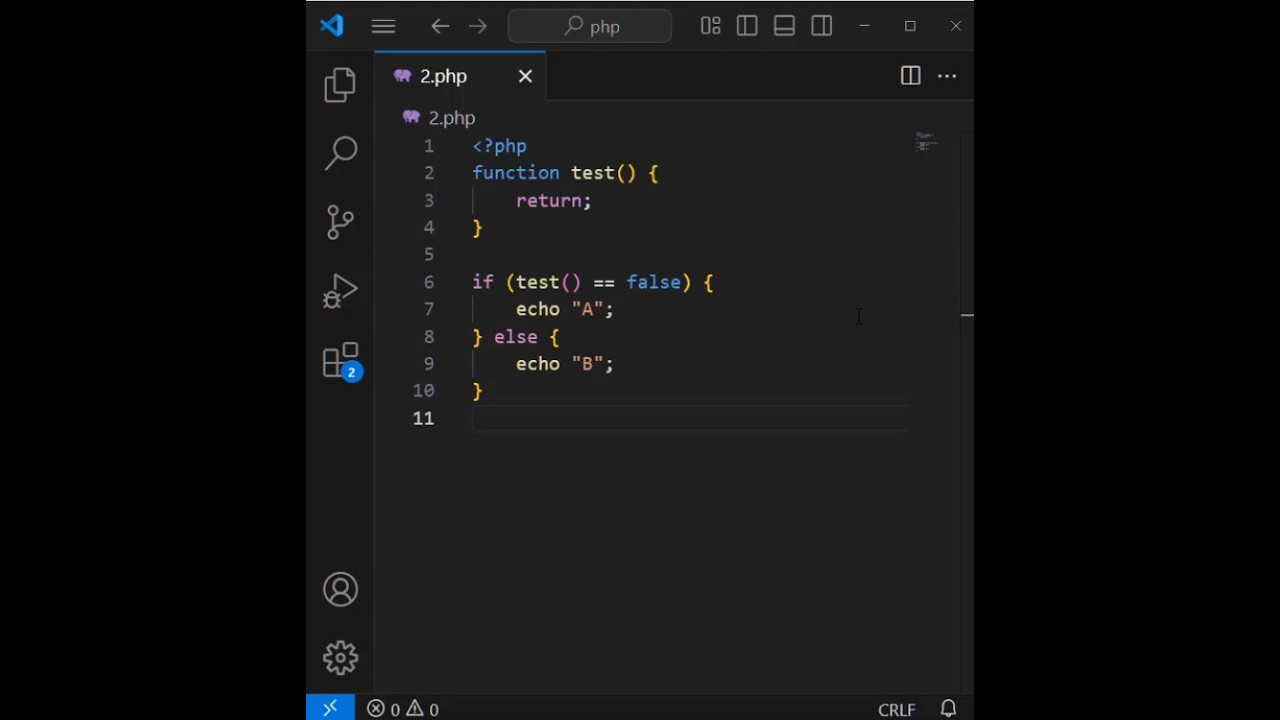Open the editor More Actions ellipsis menu
This screenshot has height=720, width=1280.
click(947, 76)
